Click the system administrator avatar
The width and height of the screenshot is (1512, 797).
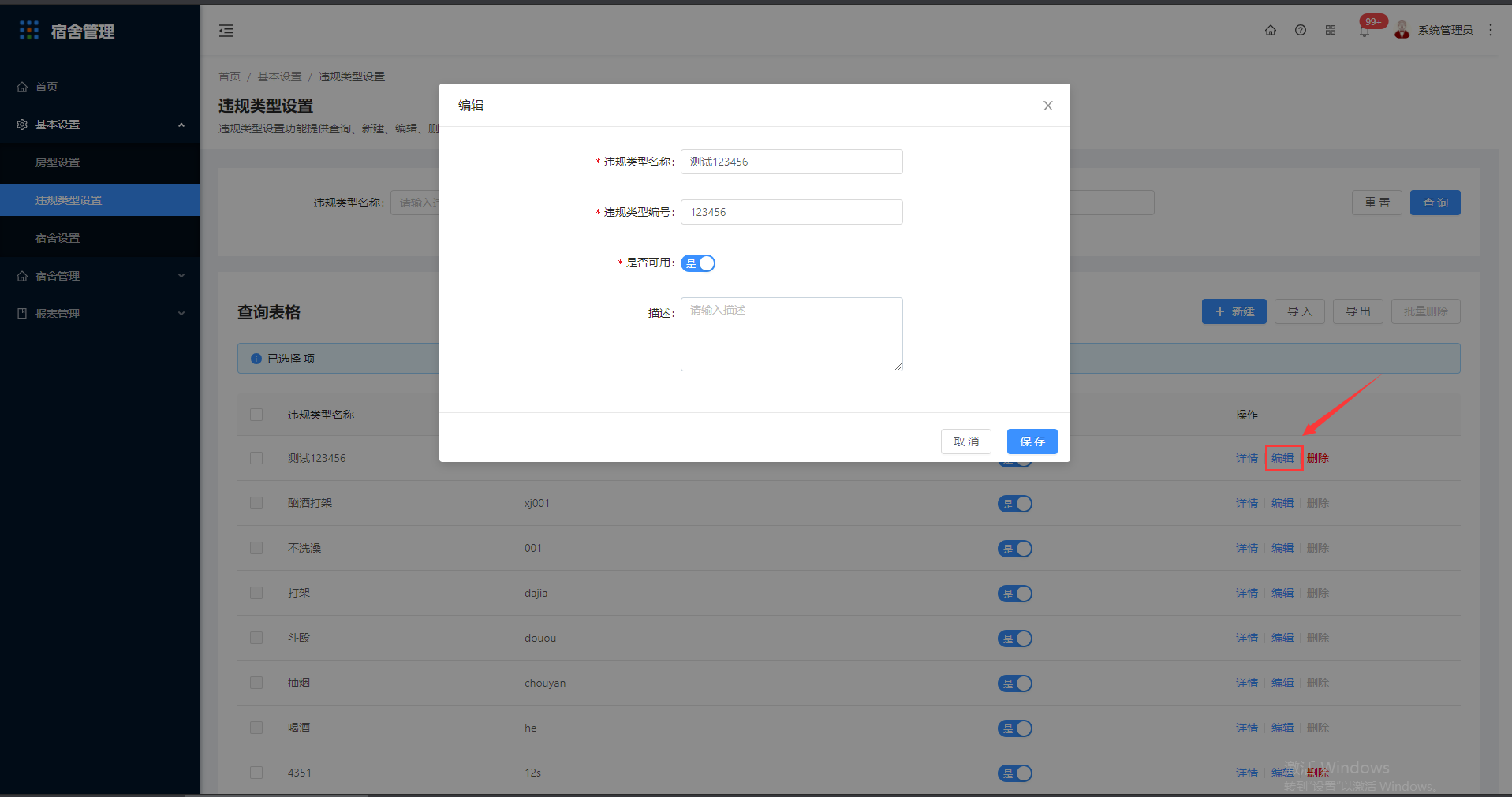point(1402,30)
